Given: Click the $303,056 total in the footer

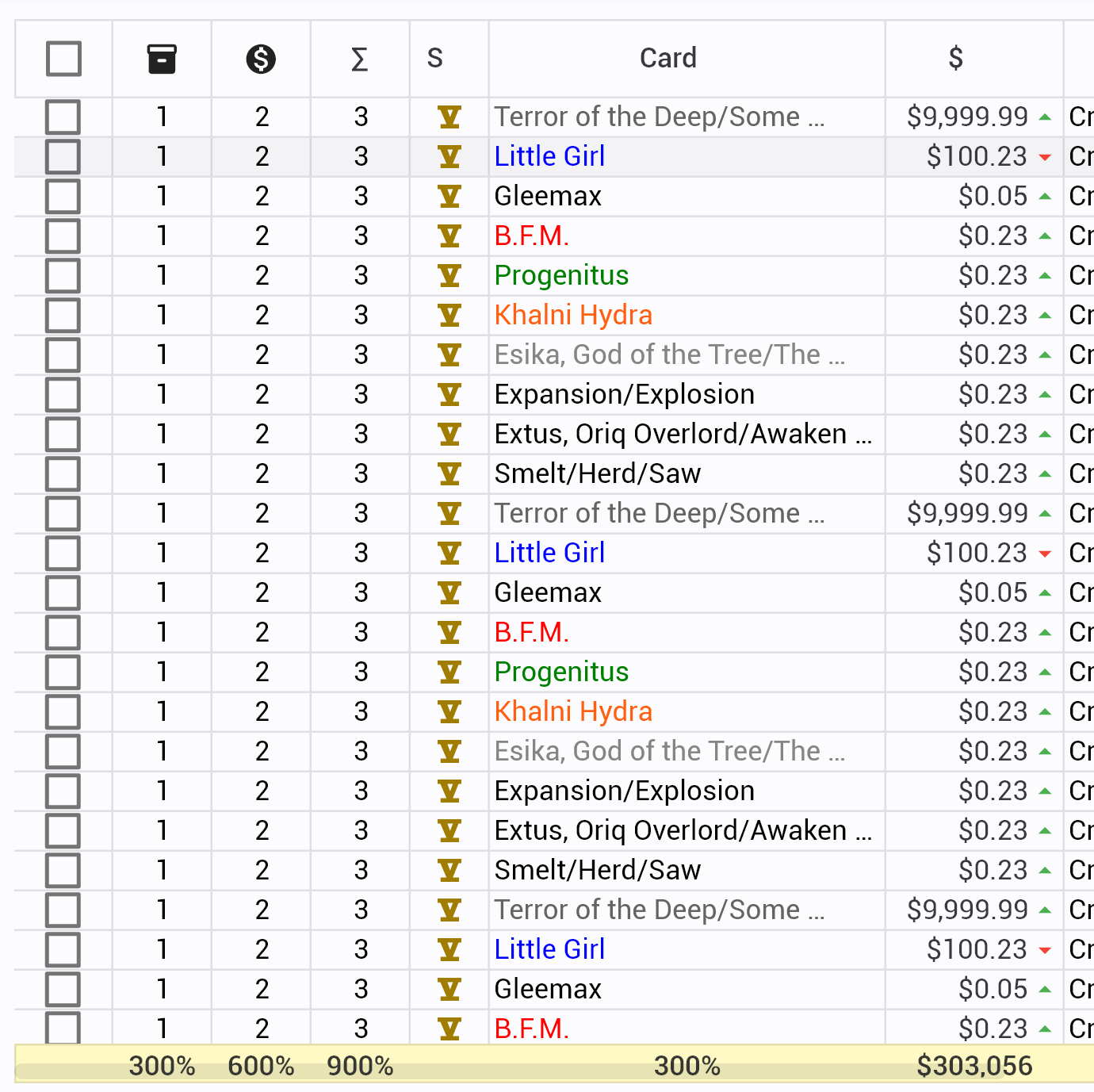Looking at the screenshot, I should pyautogui.click(x=976, y=1065).
